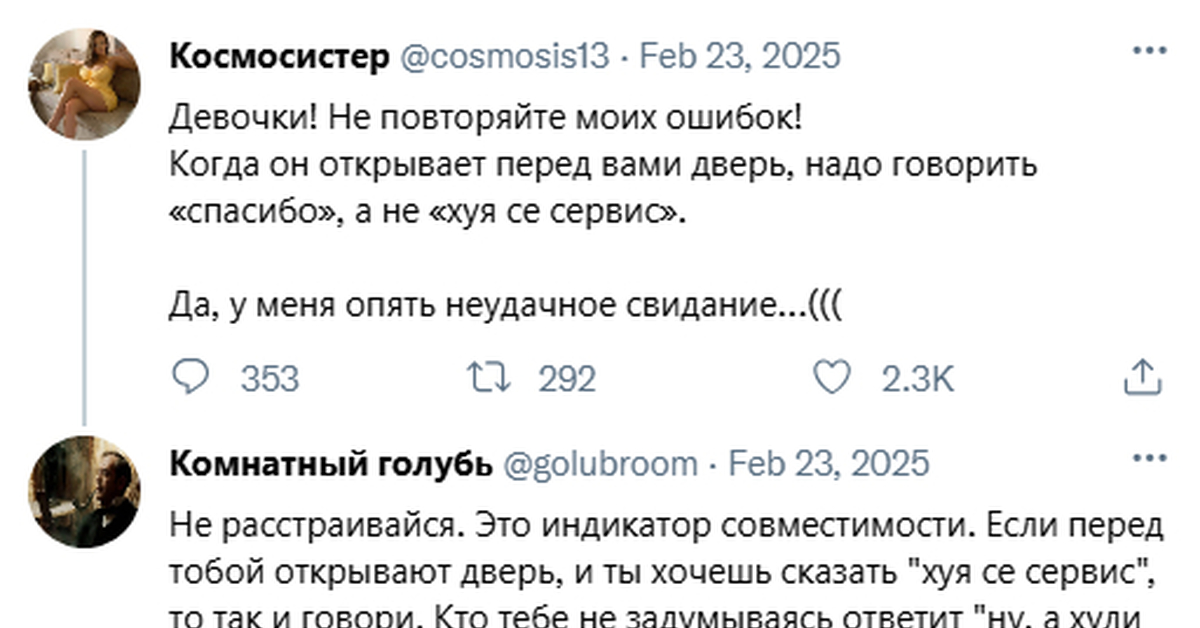
Task: Open the @cosmosis13 handle link
Action: click(x=504, y=55)
